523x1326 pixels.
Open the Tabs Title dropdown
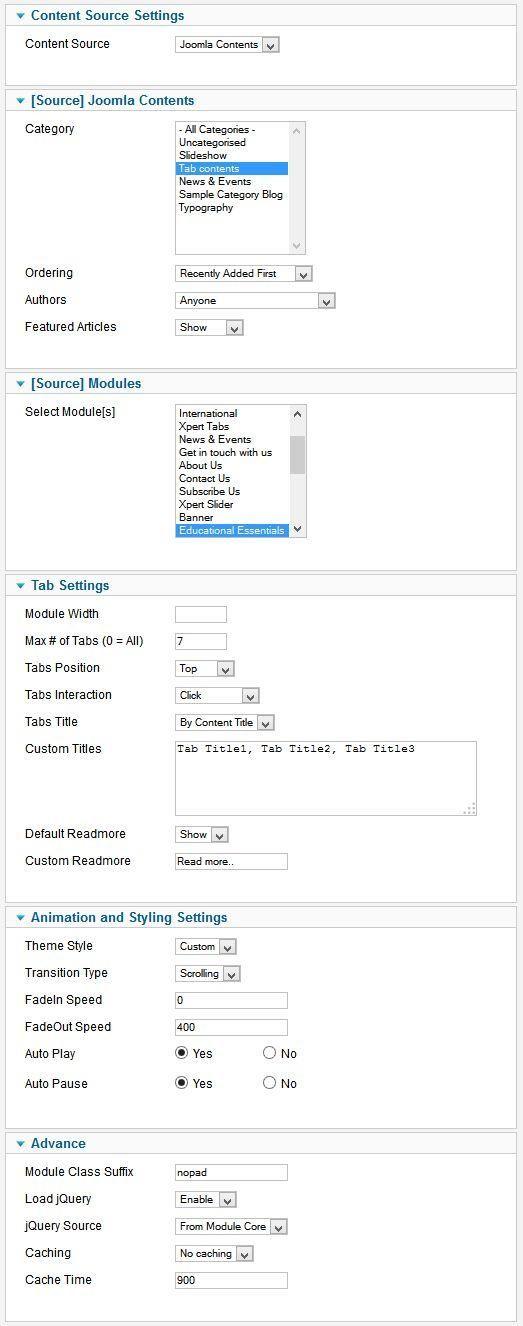point(225,723)
